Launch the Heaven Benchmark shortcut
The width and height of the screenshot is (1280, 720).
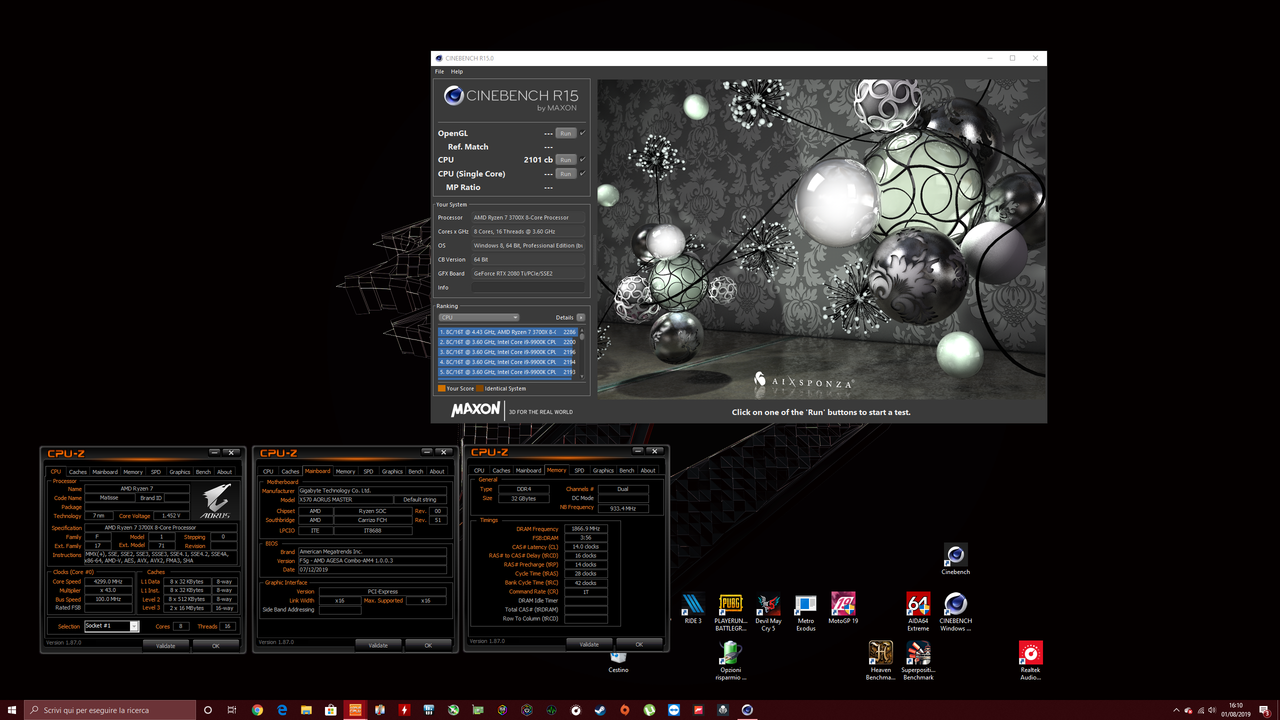[x=880, y=661]
